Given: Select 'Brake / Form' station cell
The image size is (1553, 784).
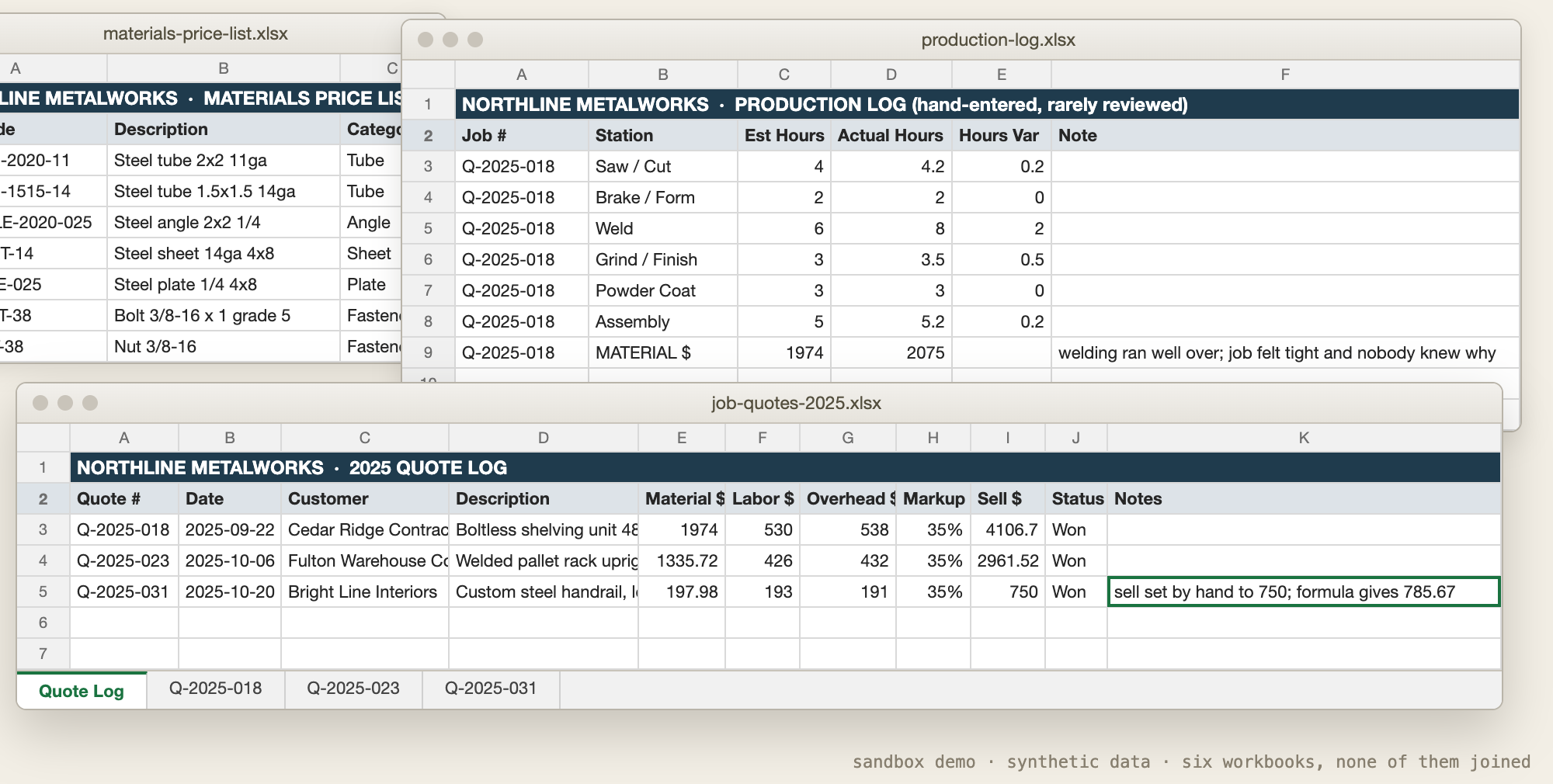Looking at the screenshot, I should tap(663, 197).
